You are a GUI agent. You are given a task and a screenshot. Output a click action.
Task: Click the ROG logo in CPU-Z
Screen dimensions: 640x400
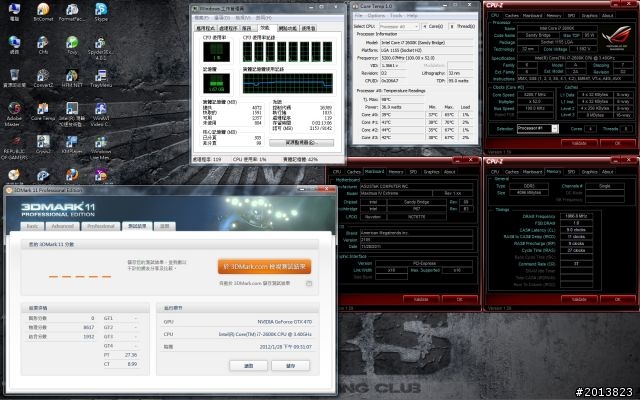click(616, 36)
